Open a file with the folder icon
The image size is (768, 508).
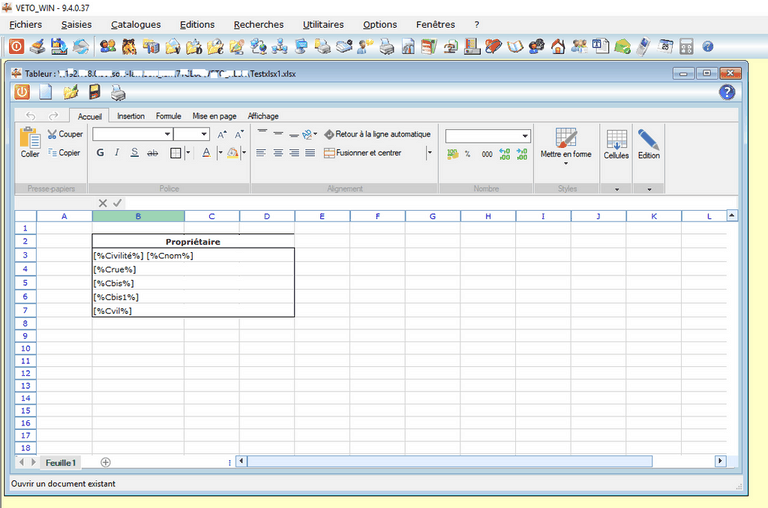pyautogui.click(x=70, y=93)
